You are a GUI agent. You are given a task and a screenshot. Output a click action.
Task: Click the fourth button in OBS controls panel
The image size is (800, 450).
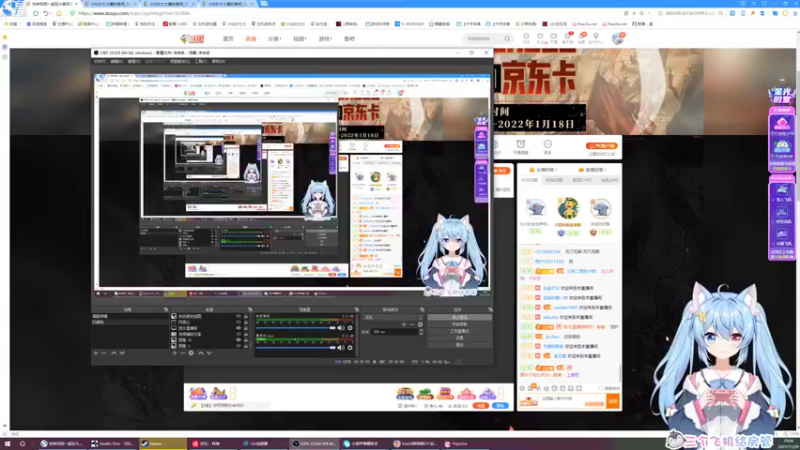click(459, 338)
